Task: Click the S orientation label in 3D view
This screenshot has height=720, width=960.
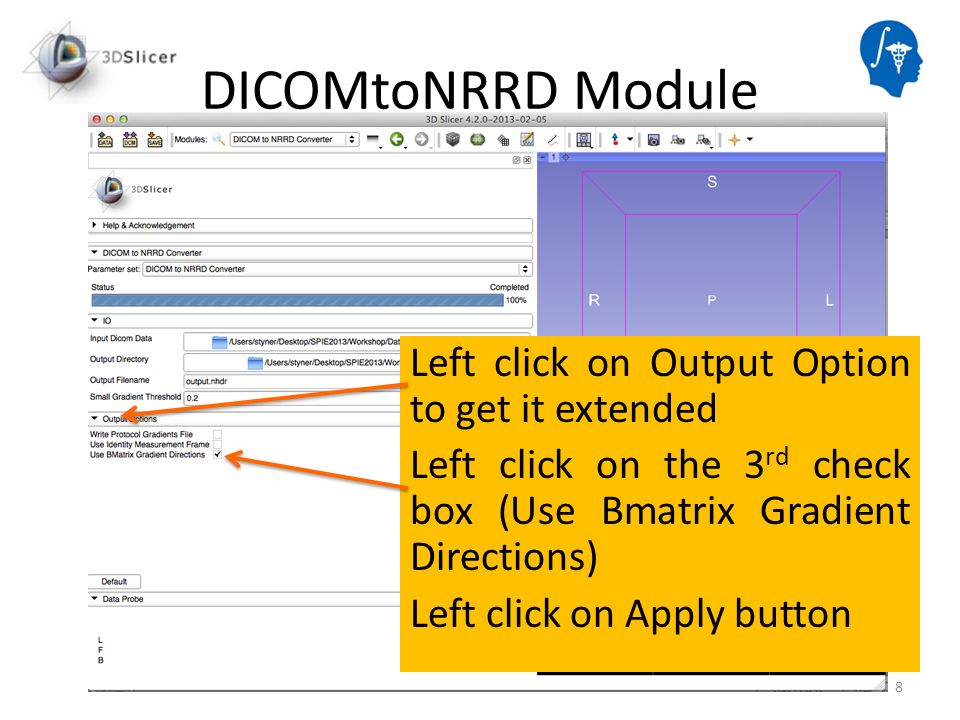Action: pos(711,182)
